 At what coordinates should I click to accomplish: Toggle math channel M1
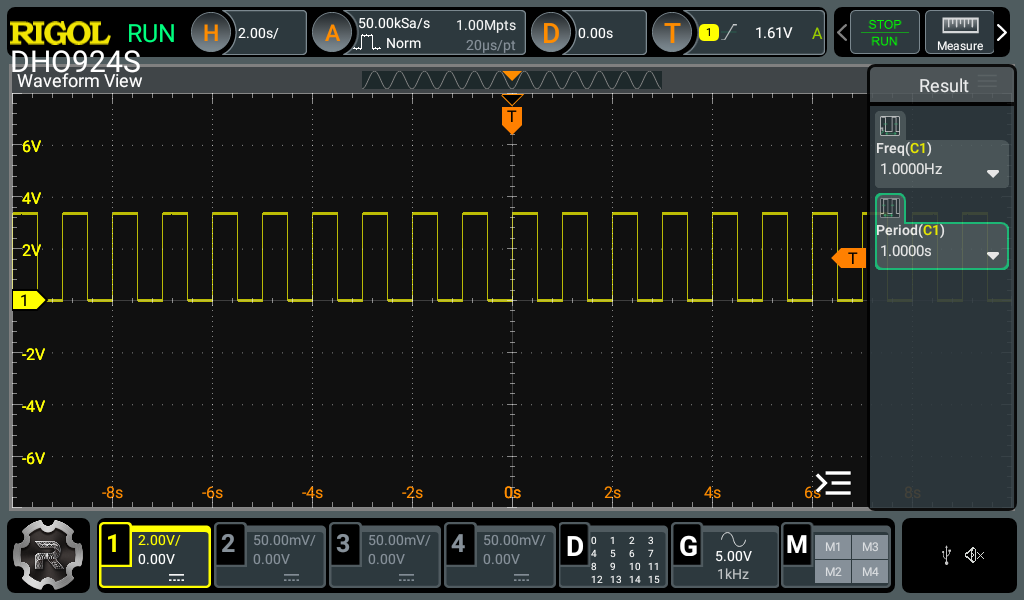(833, 547)
